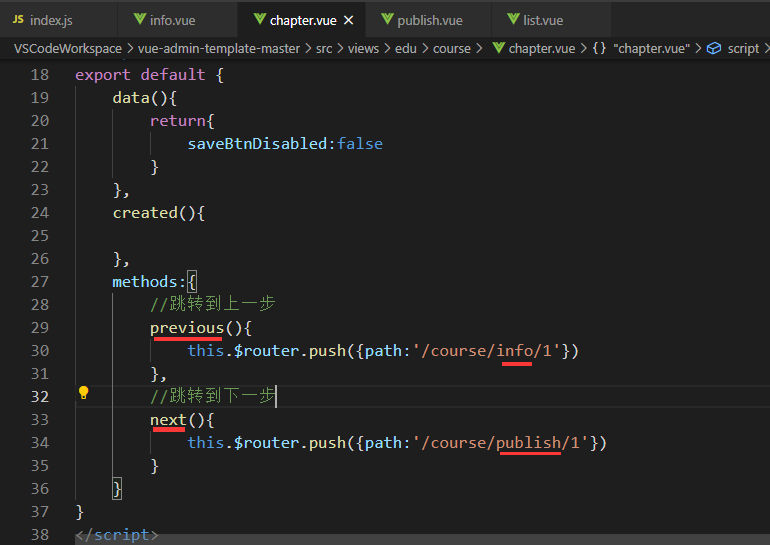Screen dimensions: 770x545
Task: Click the closing bracket on line 36
Action: pos(117,489)
